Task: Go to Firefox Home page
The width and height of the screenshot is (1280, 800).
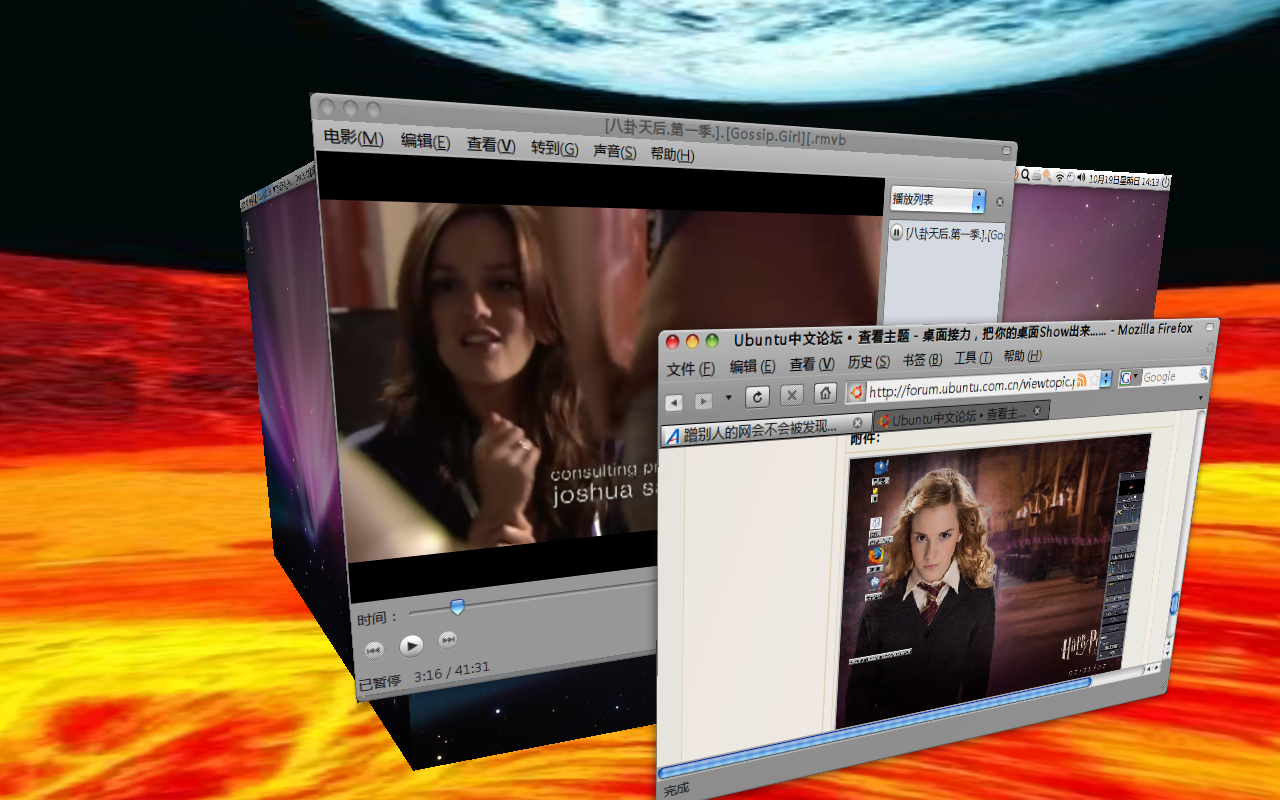Action: pos(825,393)
